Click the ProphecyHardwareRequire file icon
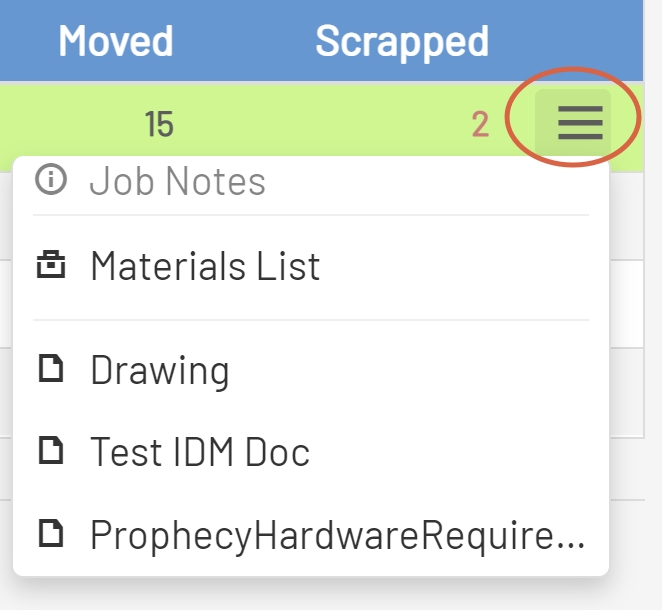Viewport: 662px width, 610px height. tap(50, 534)
